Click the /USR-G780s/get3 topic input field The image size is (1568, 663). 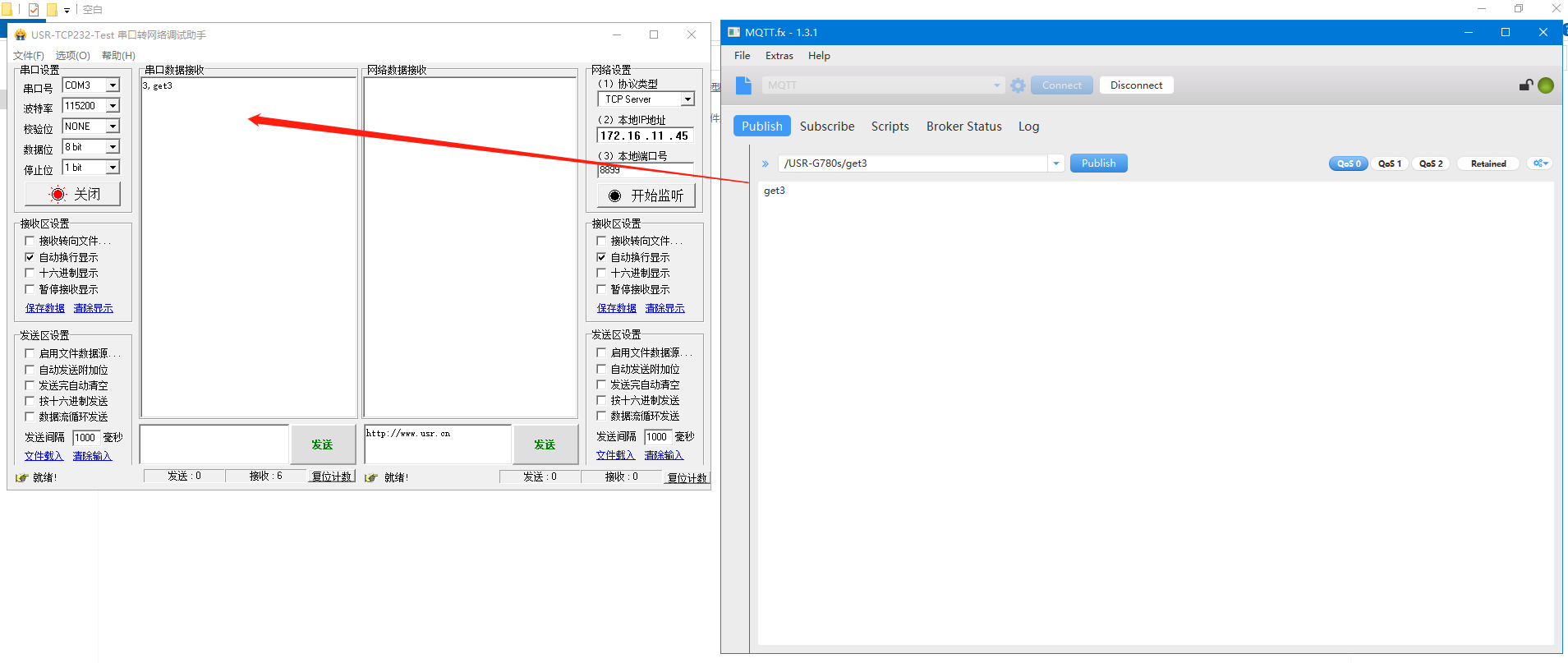click(912, 163)
